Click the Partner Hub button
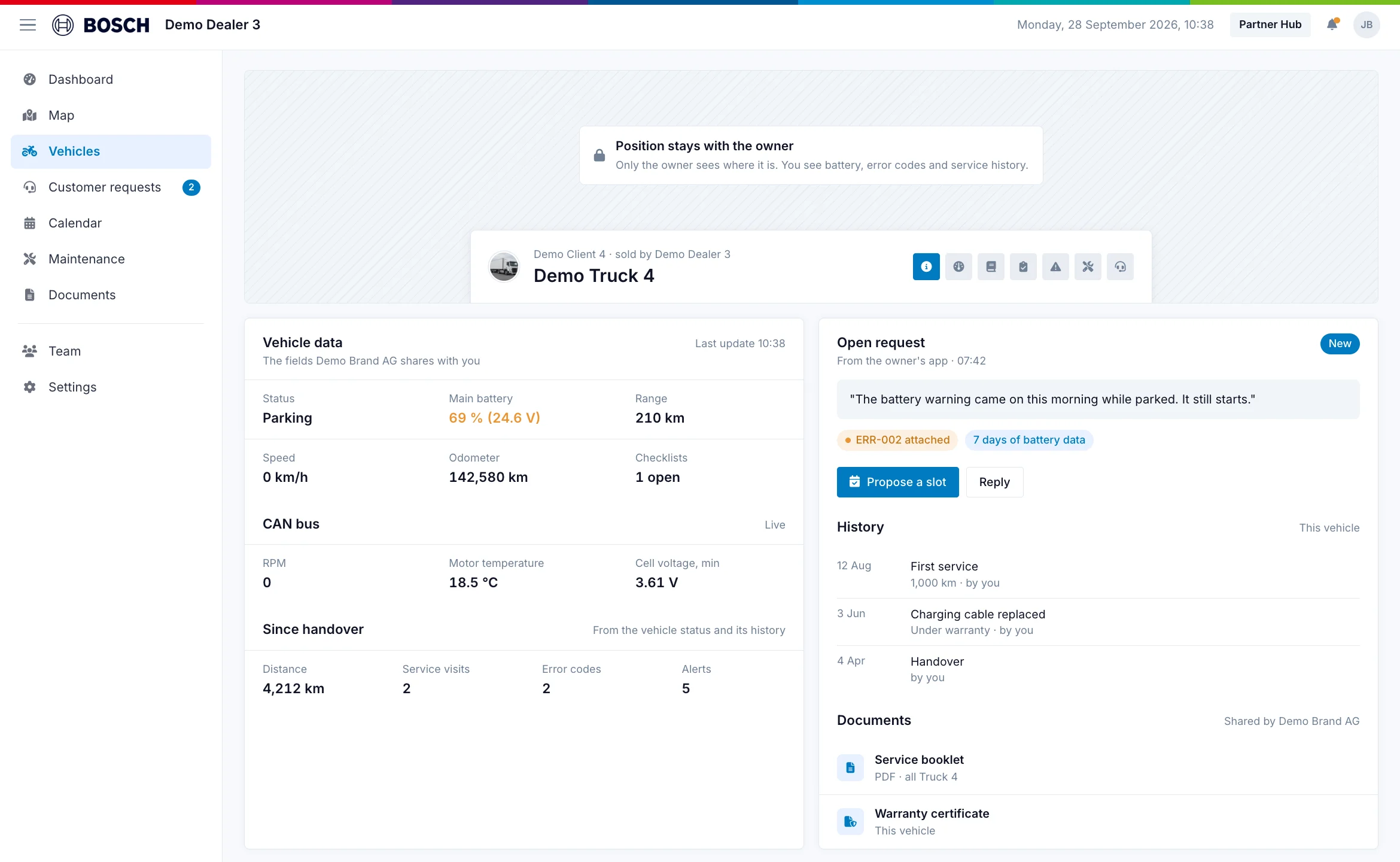The height and width of the screenshot is (862, 1400). (1270, 25)
